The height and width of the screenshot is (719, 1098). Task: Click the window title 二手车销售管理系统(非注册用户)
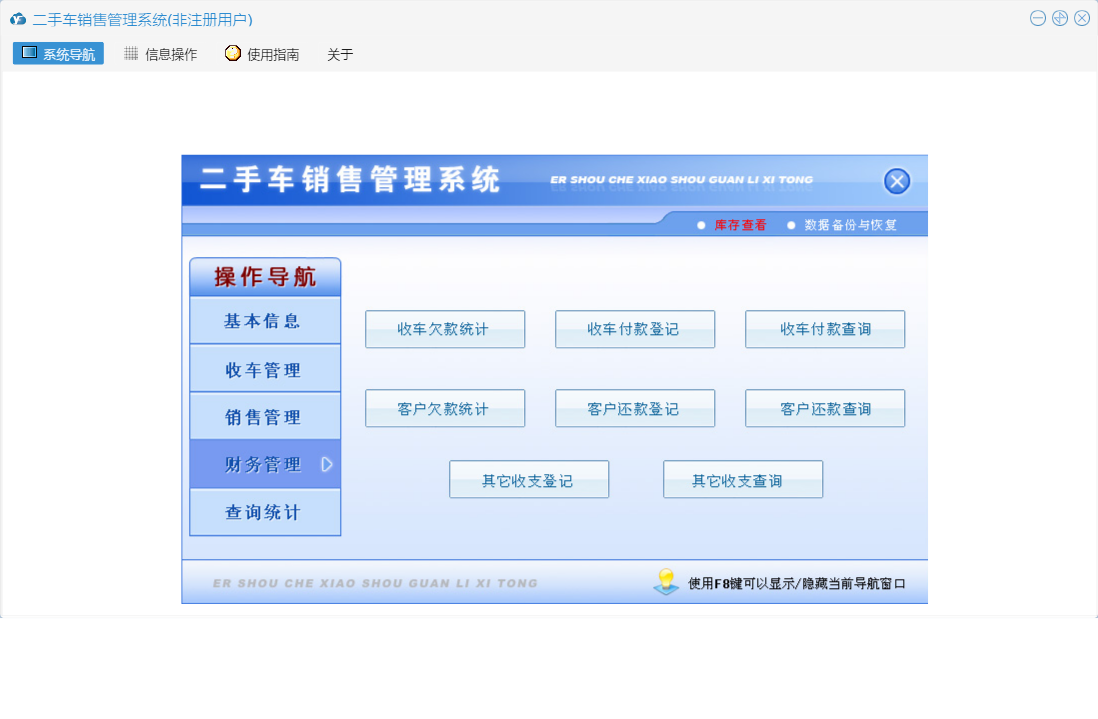pyautogui.click(x=143, y=20)
